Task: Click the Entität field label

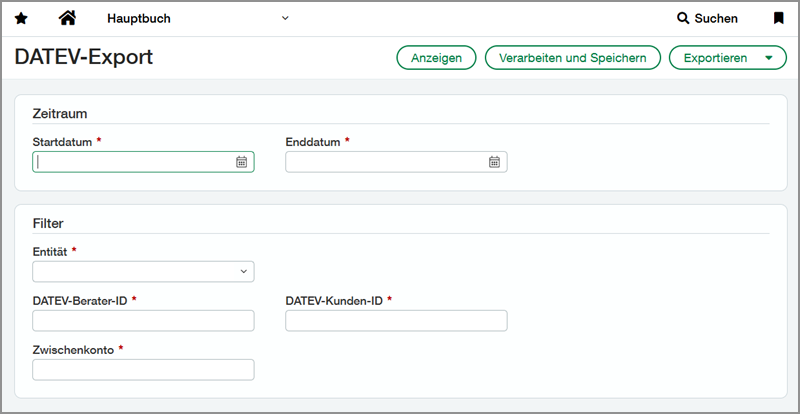Action: point(49,252)
